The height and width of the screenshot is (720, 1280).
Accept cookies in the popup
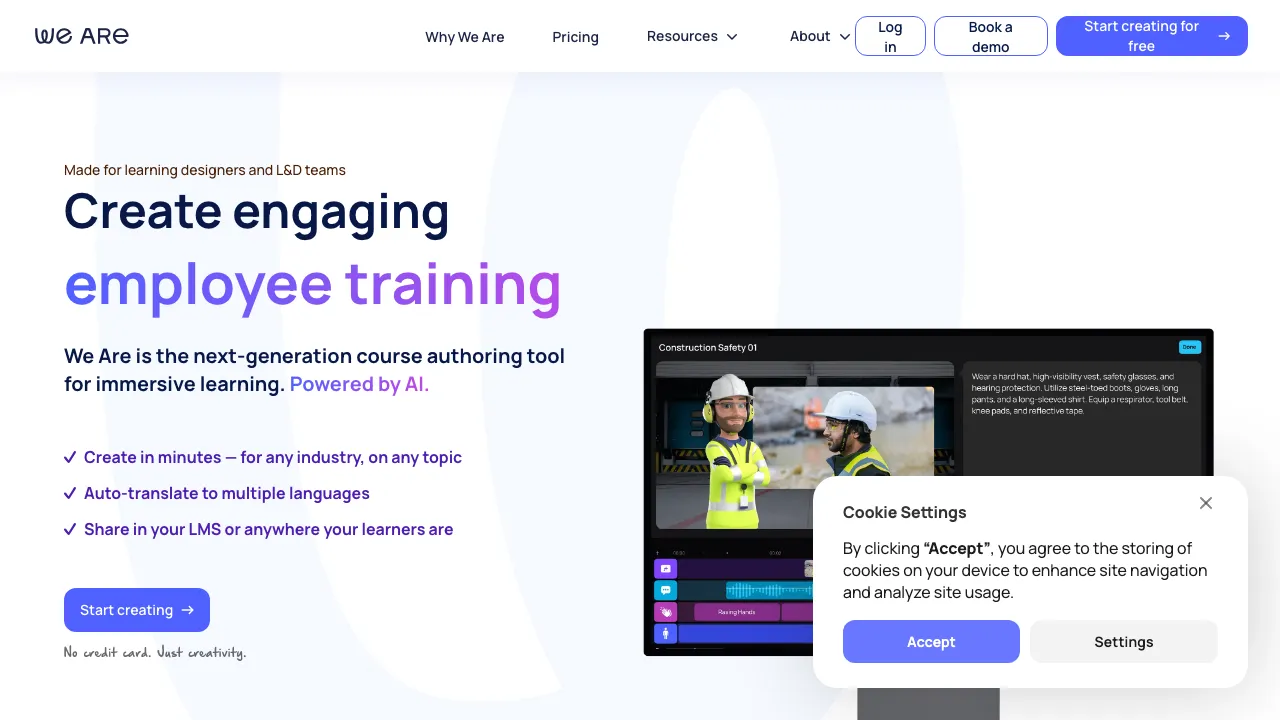931,642
